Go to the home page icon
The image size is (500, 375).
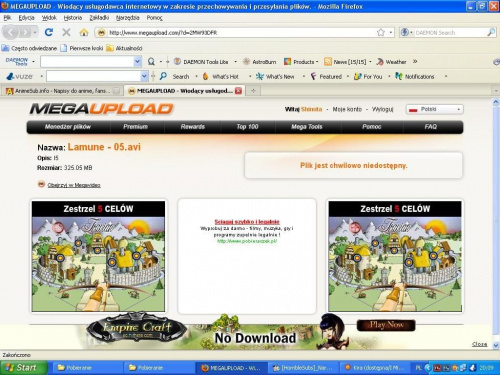pyautogui.click(x=84, y=32)
